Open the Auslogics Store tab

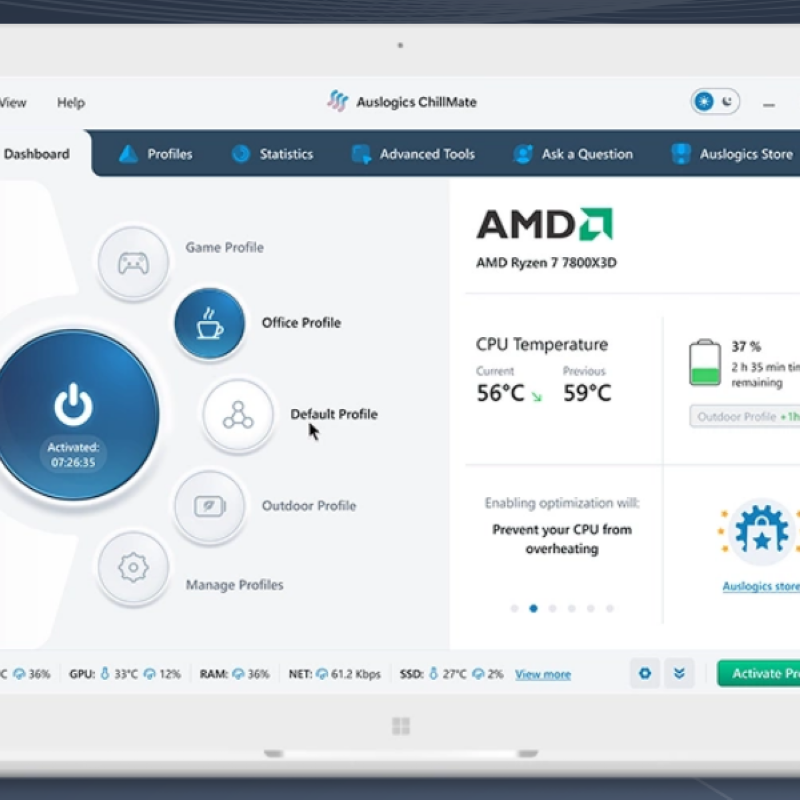[732, 154]
